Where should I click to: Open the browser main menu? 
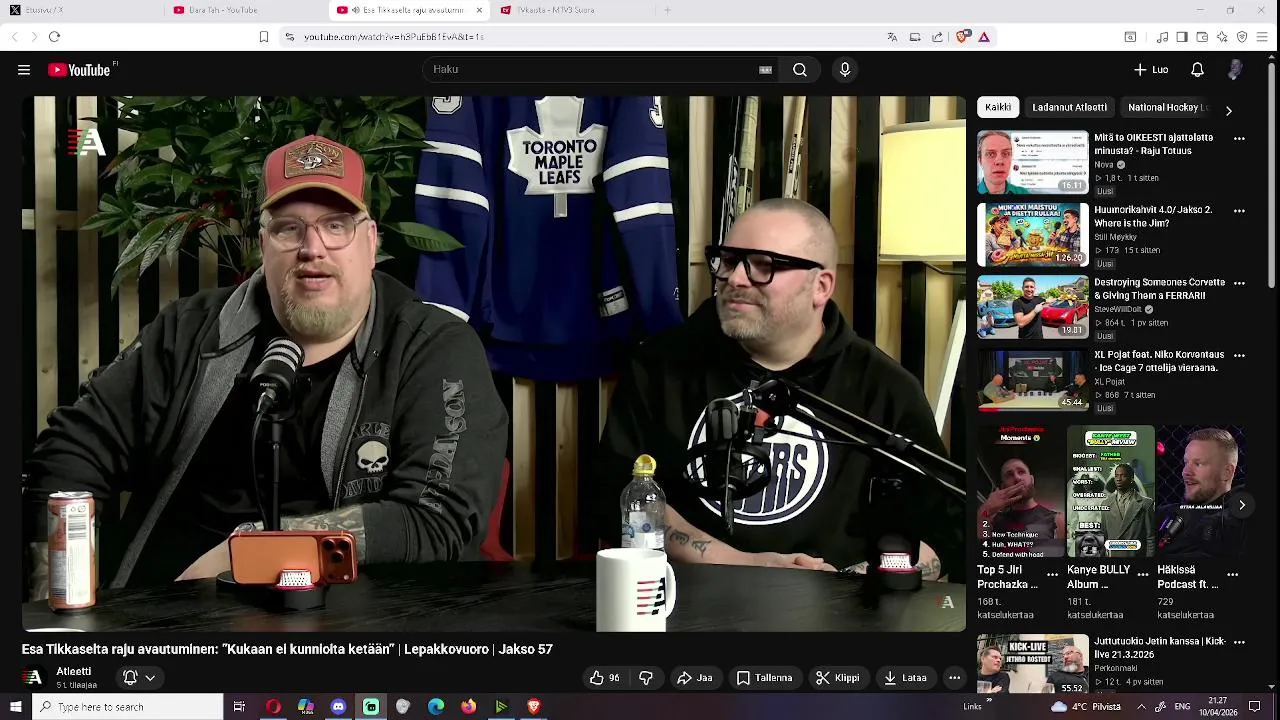[x=1262, y=37]
